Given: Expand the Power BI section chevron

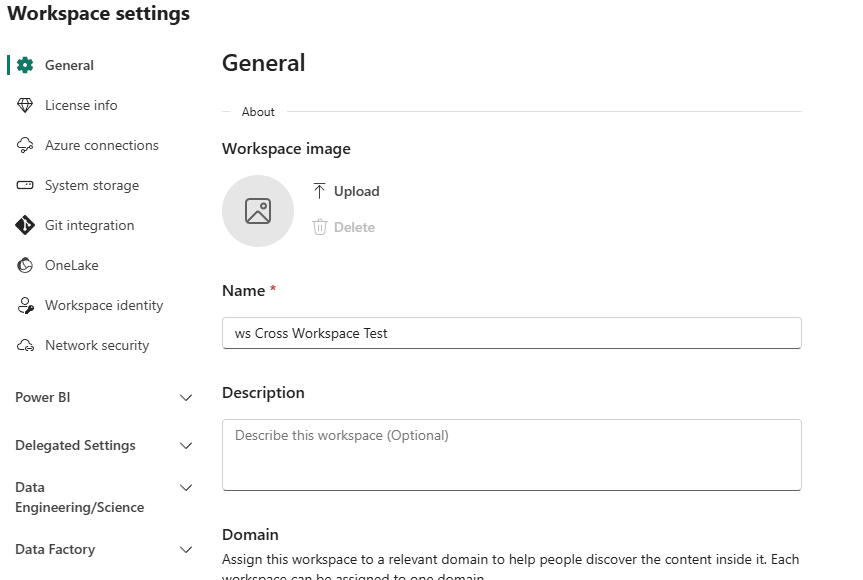Looking at the screenshot, I should tap(186, 398).
